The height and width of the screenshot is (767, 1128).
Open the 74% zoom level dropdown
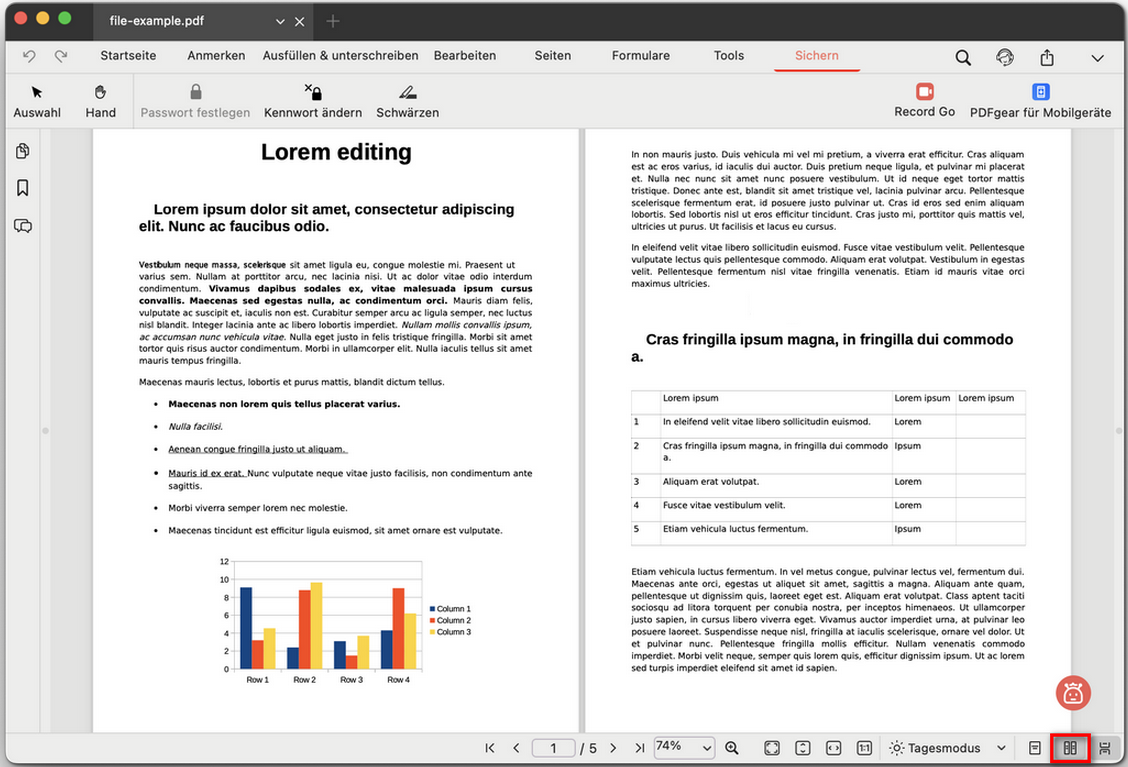click(x=685, y=747)
